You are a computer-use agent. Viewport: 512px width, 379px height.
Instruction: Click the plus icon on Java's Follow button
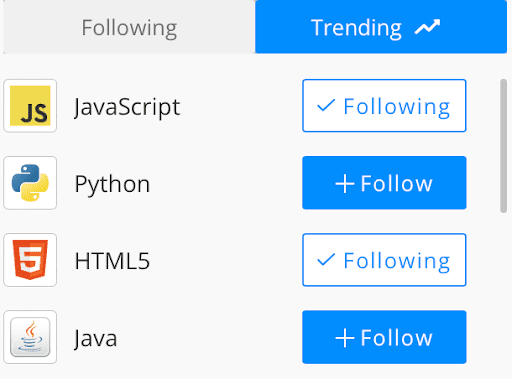[345, 338]
